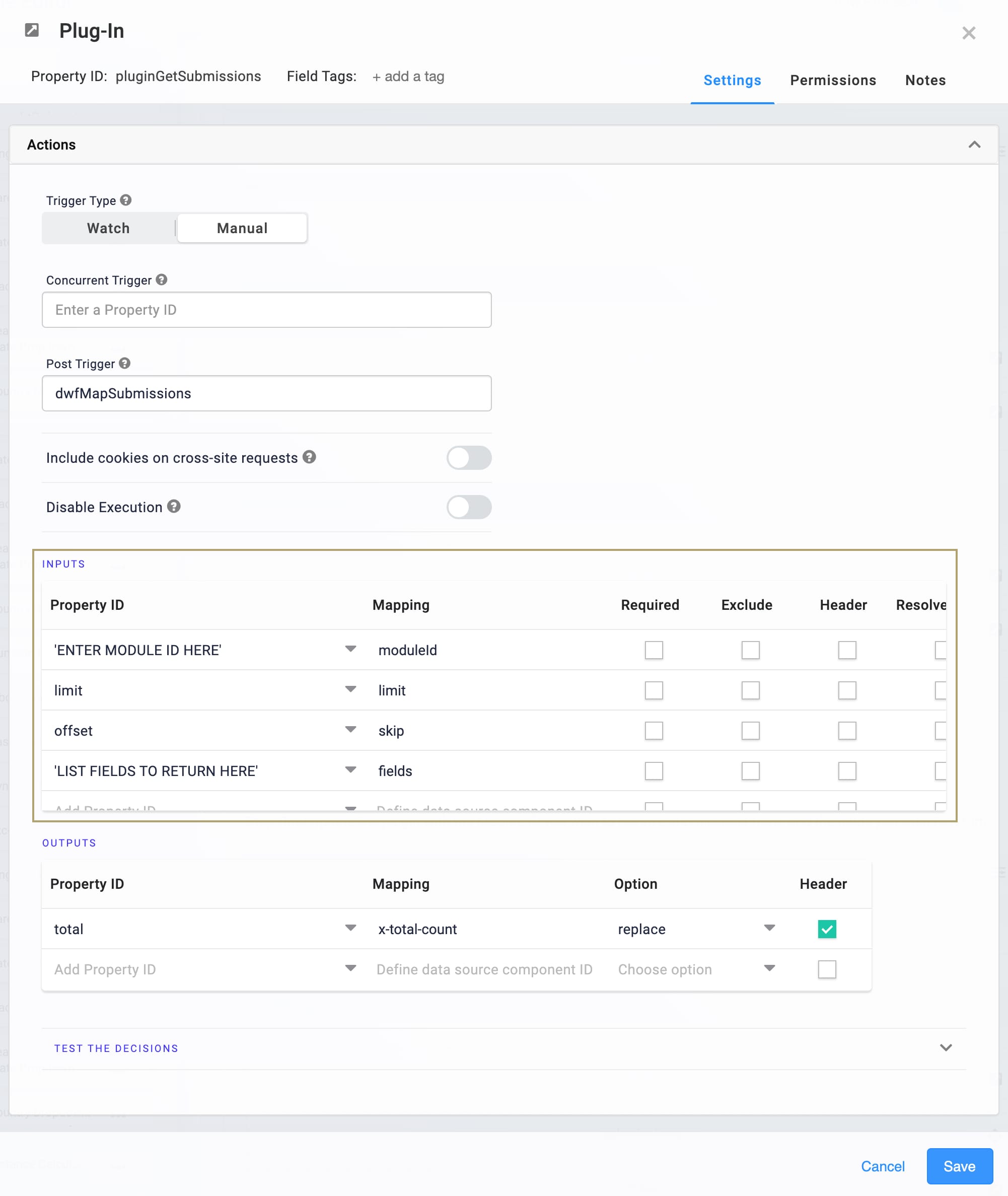1008x1196 pixels.
Task: Check Header for skip row
Action: pyautogui.click(x=847, y=730)
